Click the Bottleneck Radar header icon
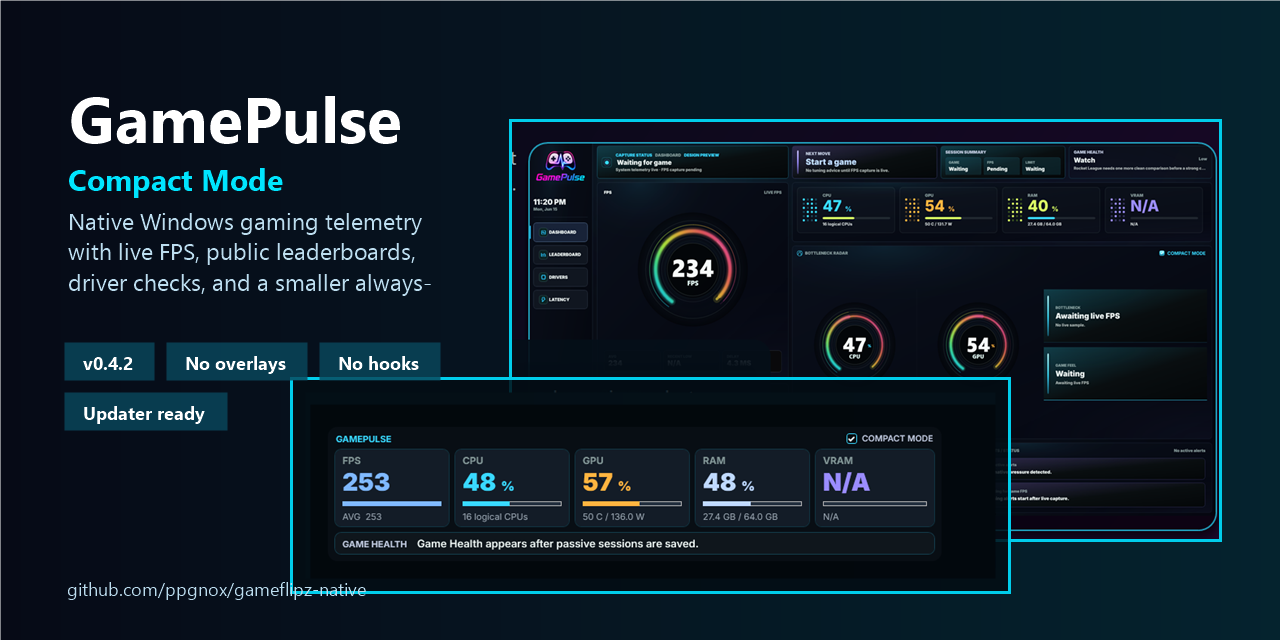 tap(799, 254)
